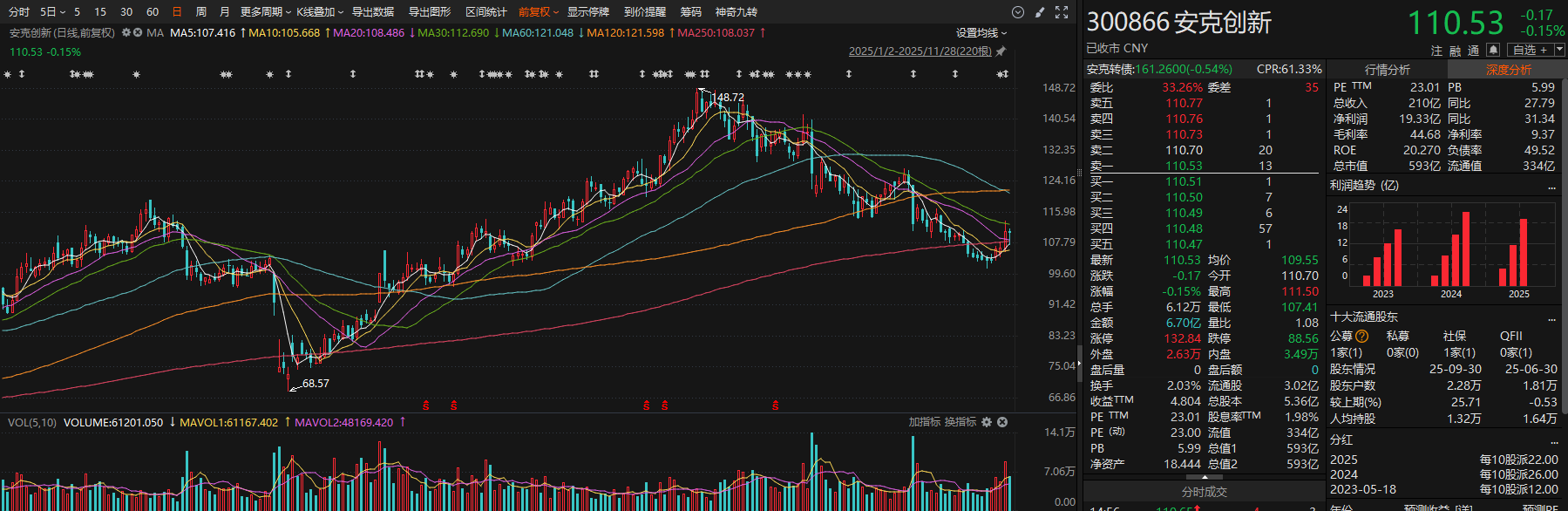Click 导出数据 to export data

point(373,12)
